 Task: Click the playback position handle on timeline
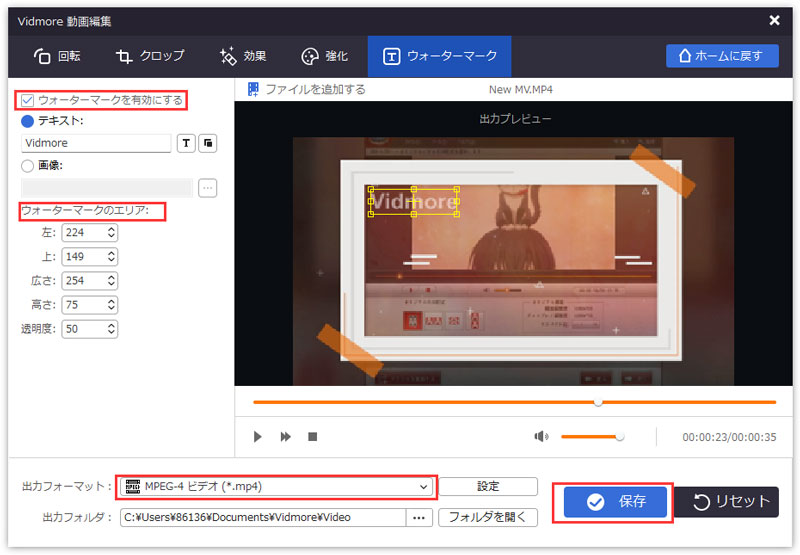(598, 402)
